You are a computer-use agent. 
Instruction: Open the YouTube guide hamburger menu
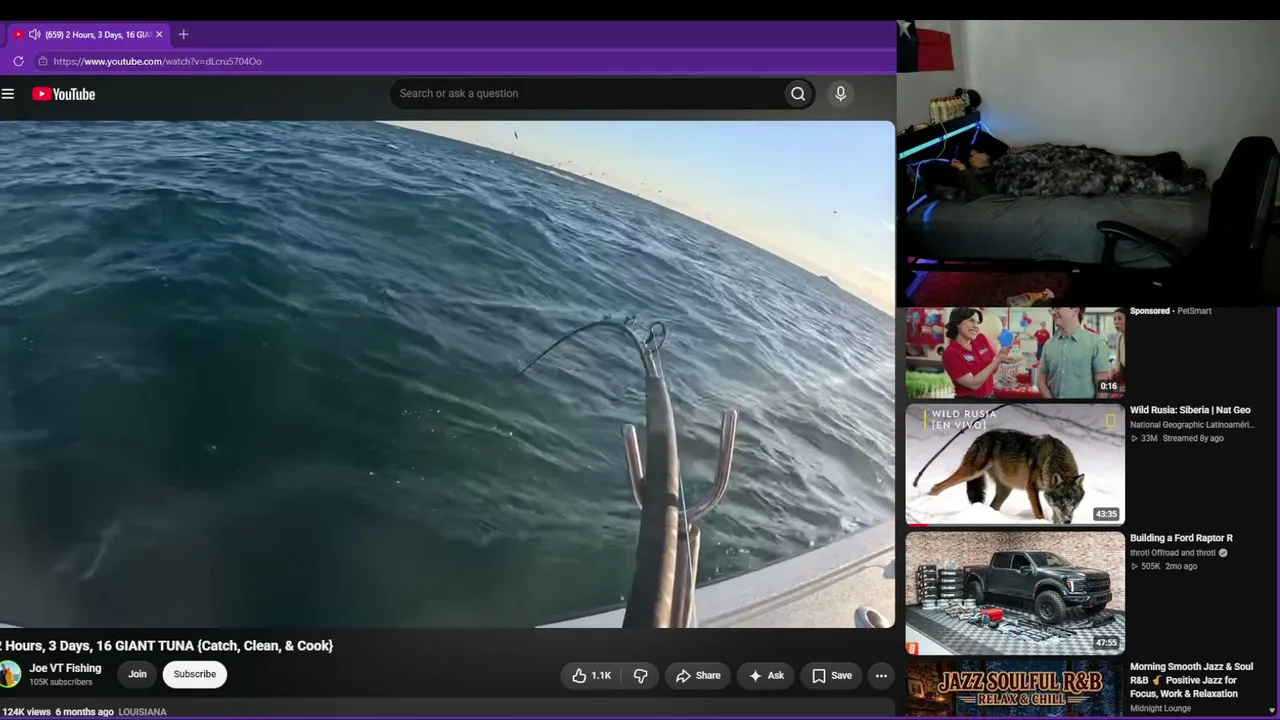pos(8,94)
